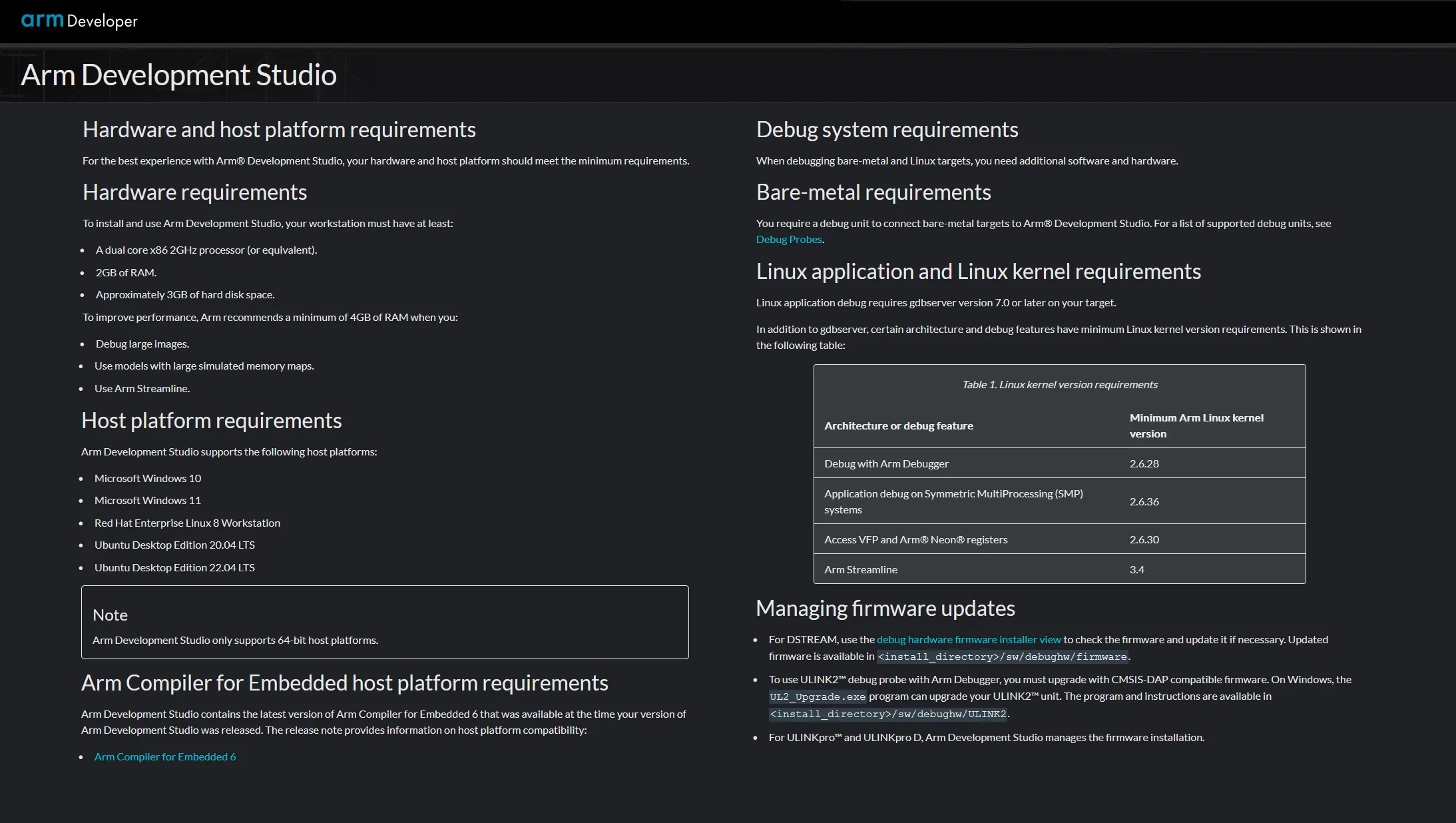Select the Microsoft Windows 11 list item
1456x823 pixels.
point(148,501)
